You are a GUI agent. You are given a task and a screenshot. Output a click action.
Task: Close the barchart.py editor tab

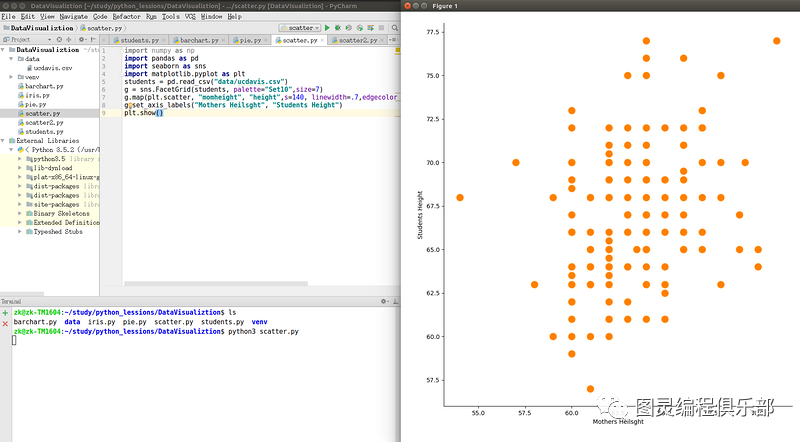pyautogui.click(x=223, y=40)
